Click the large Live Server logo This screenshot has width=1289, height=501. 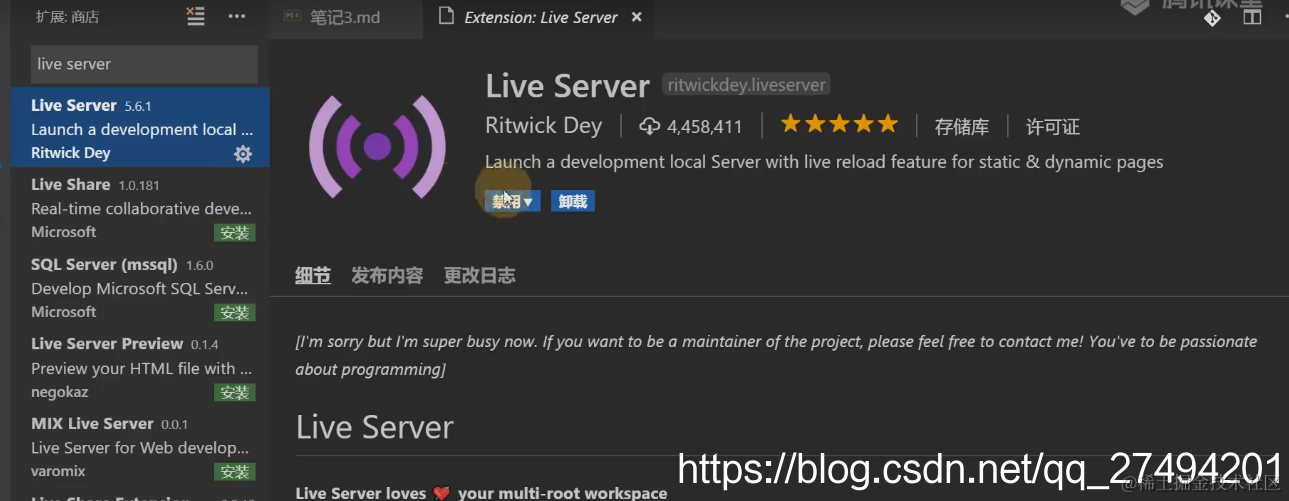click(377, 147)
